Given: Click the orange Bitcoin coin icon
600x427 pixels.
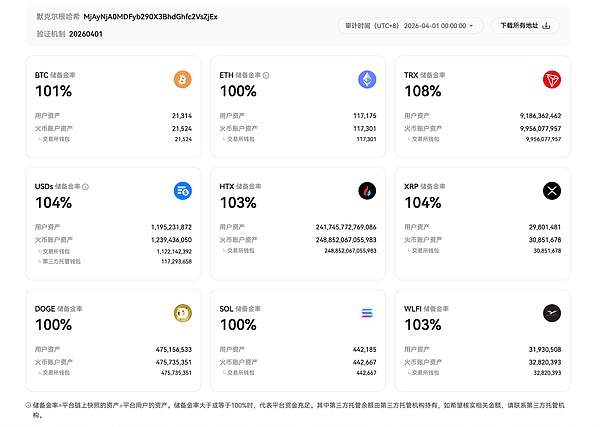Looking at the screenshot, I should 183,80.
